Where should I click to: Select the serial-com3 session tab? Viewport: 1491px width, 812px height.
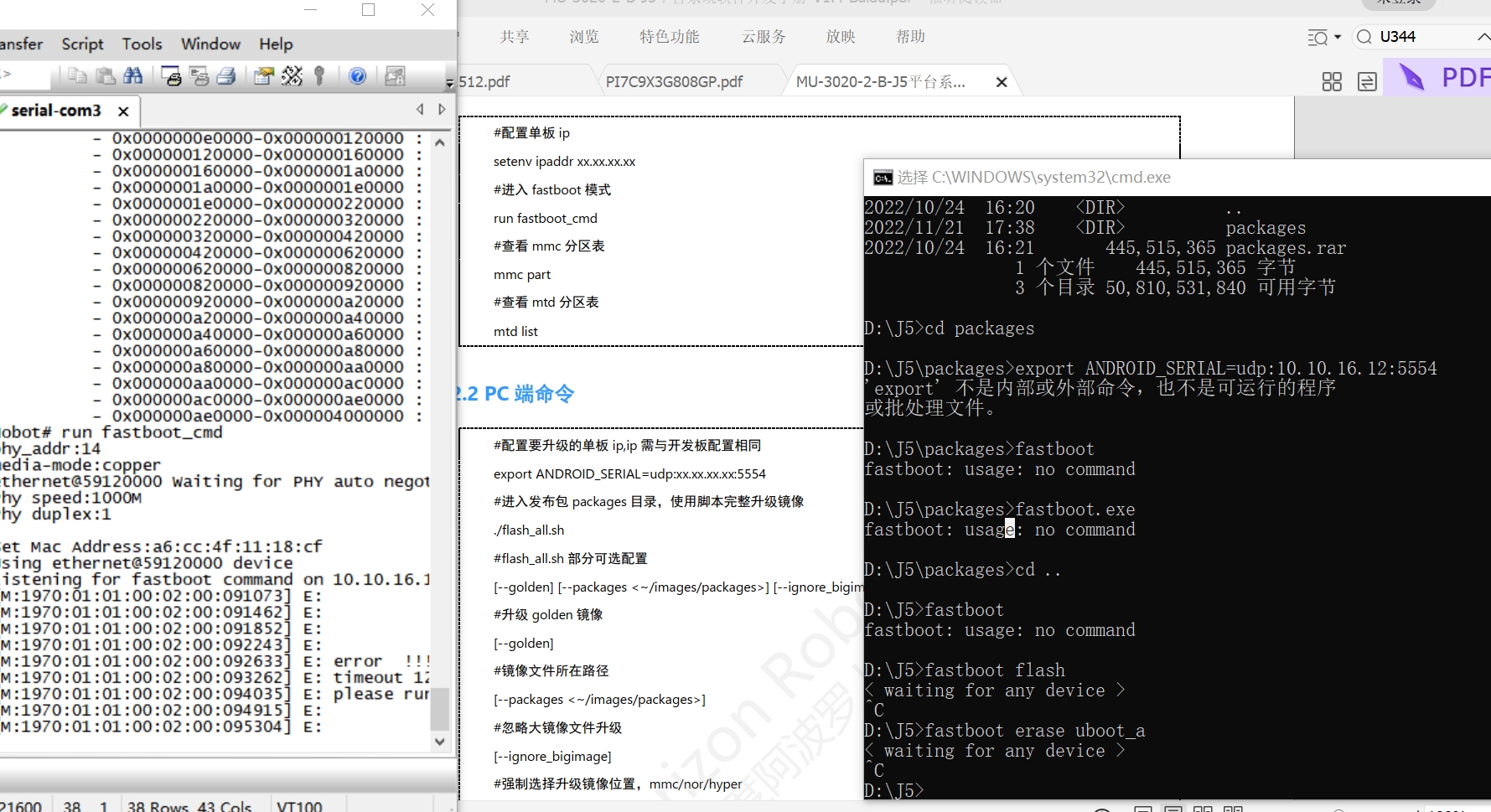coord(56,111)
